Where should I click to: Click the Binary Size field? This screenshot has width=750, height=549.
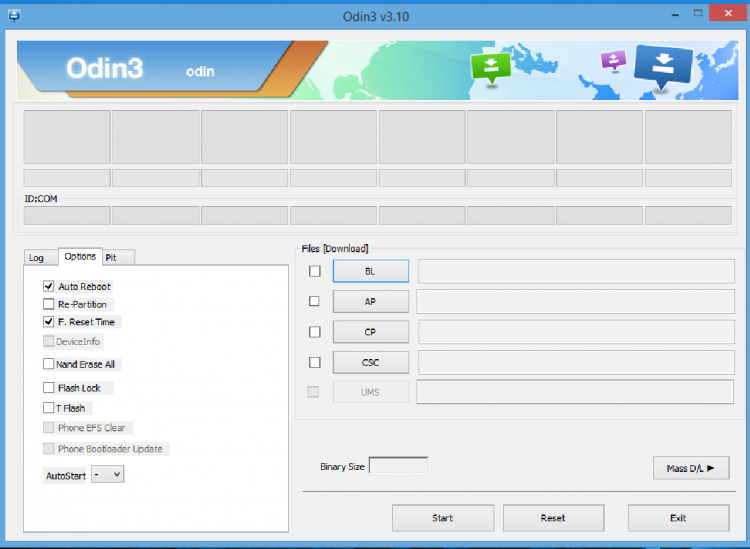point(398,465)
